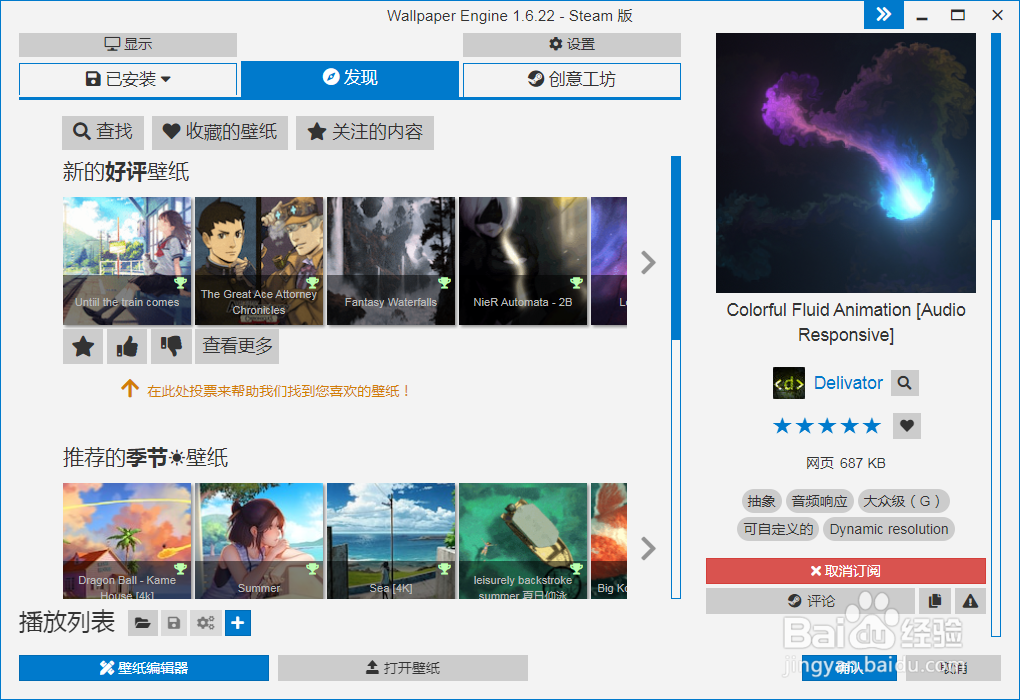Save playlist with floppy disk icon
The width and height of the screenshot is (1020, 700).
(174, 623)
